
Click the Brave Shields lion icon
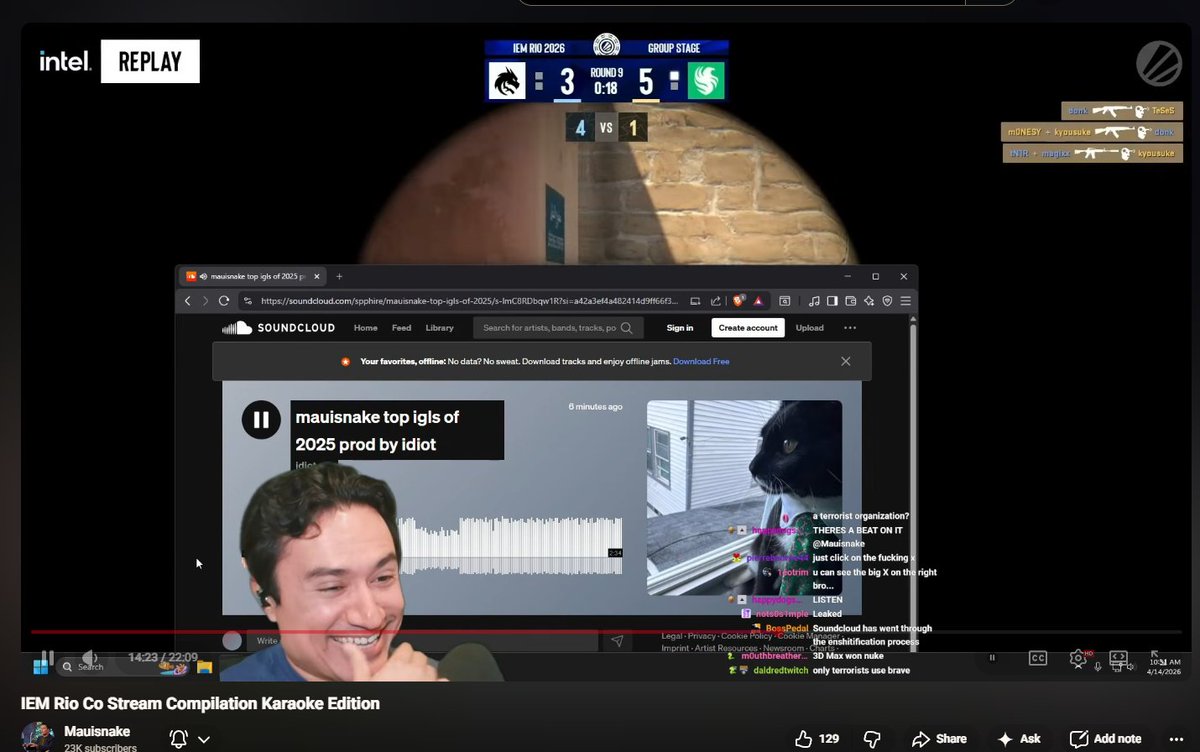pyautogui.click(x=739, y=300)
